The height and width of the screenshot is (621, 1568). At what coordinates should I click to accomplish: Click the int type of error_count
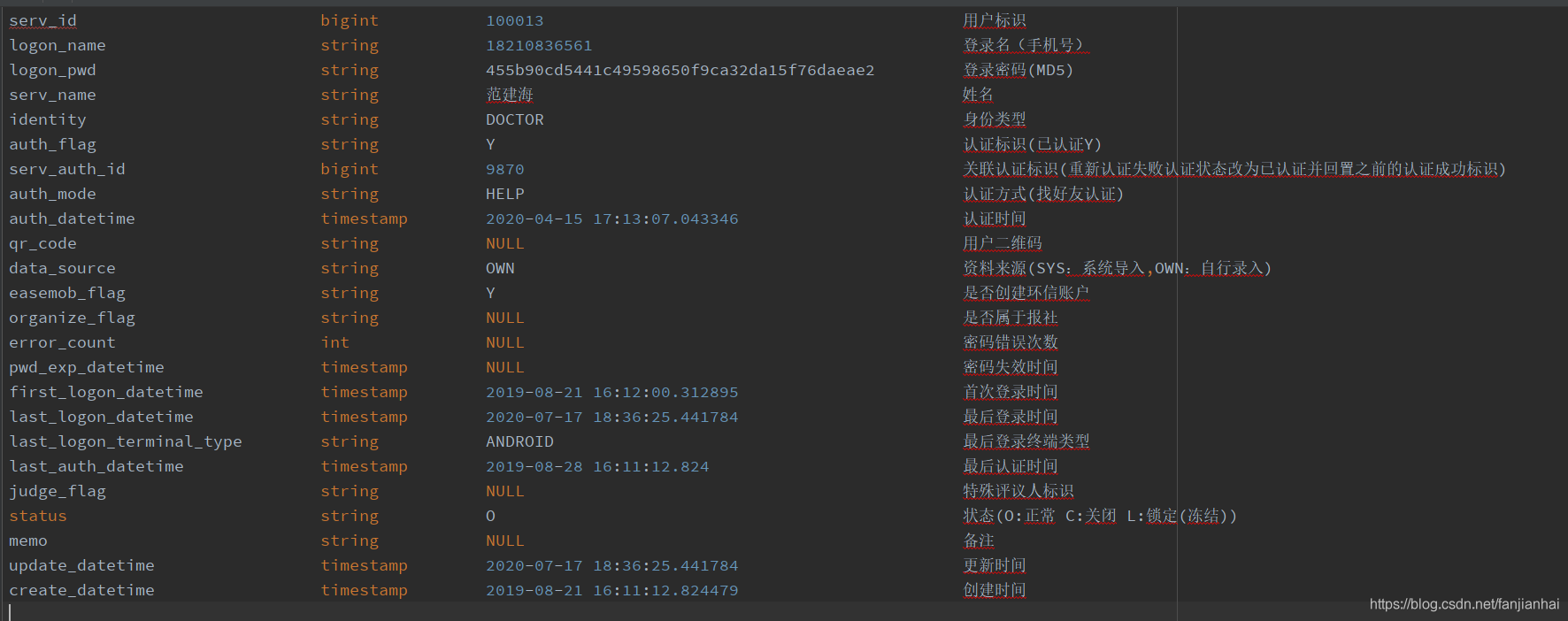click(x=334, y=342)
